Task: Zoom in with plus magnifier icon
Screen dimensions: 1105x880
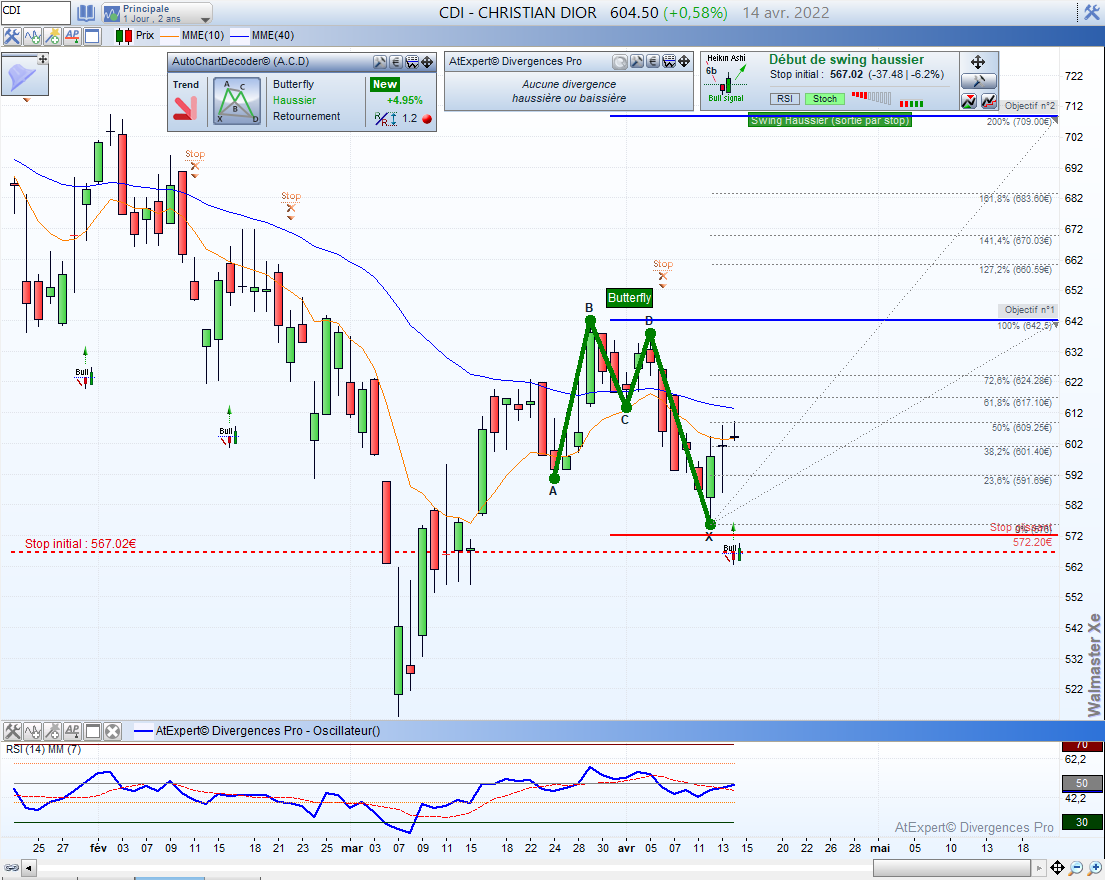Action: coord(1094,868)
